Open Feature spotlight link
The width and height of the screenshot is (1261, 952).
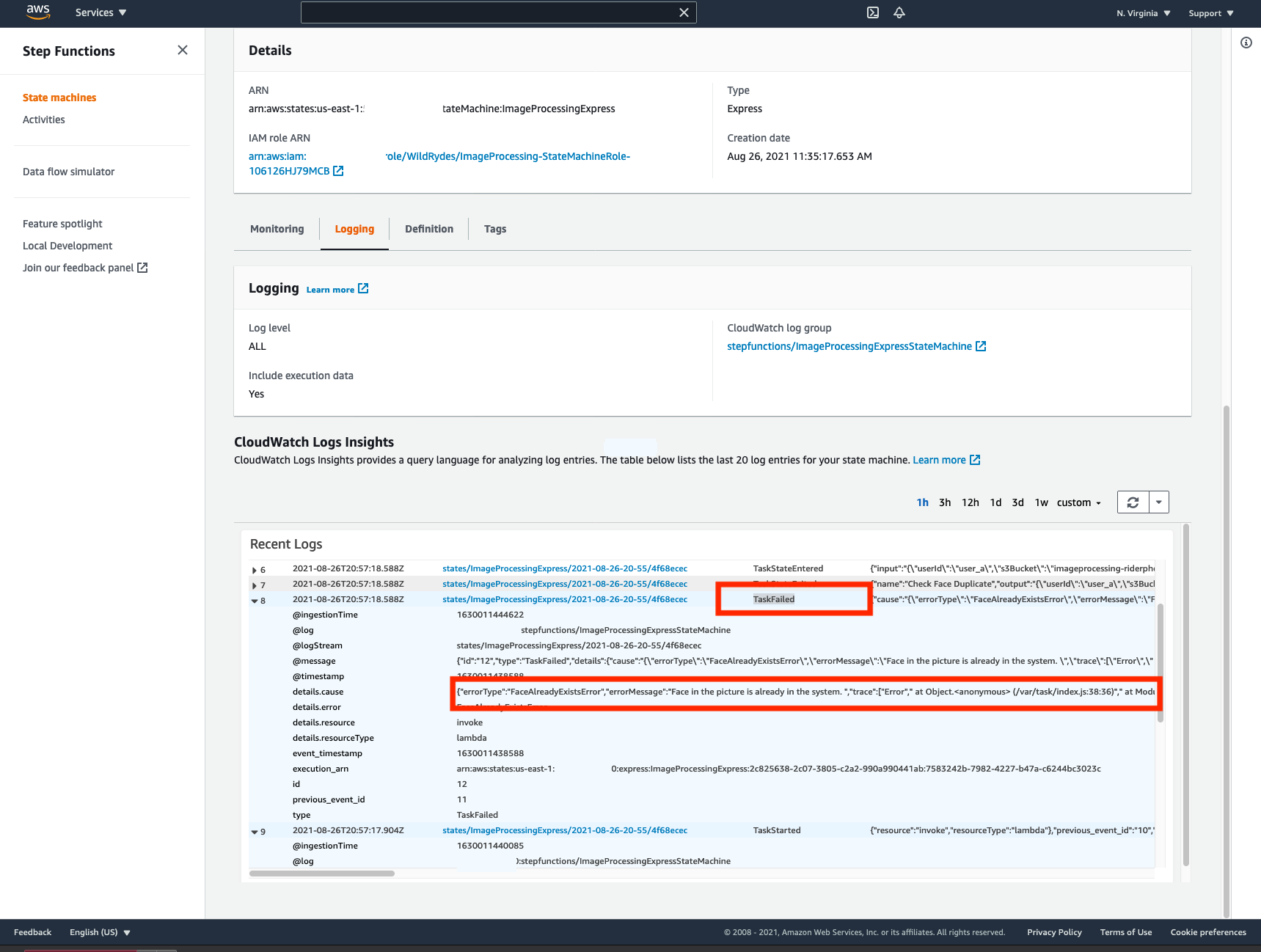pyautogui.click(x=62, y=224)
